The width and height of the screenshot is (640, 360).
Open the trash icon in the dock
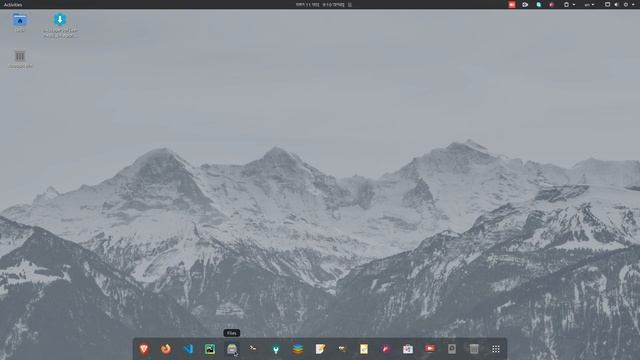tap(474, 349)
